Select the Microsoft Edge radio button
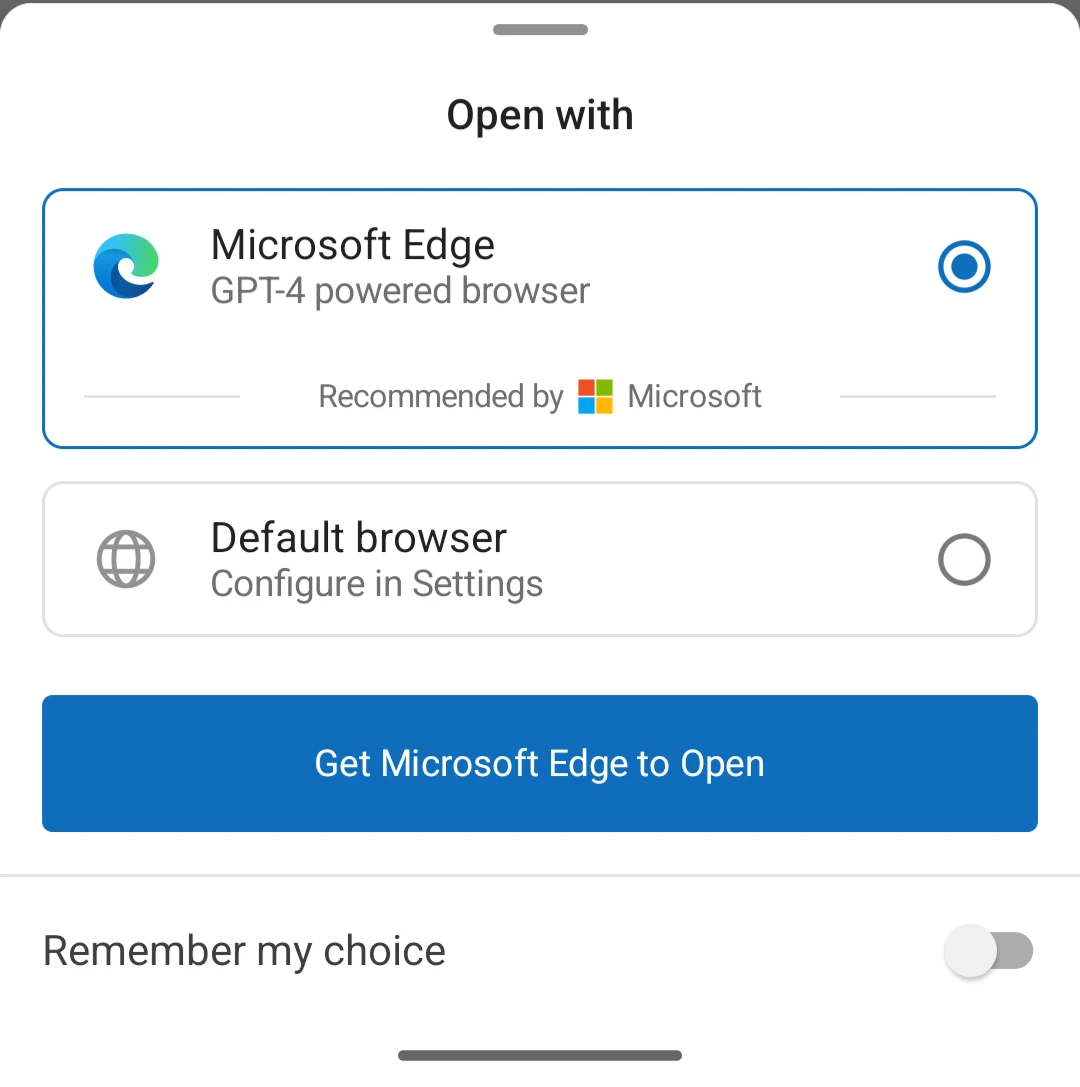Viewport: 1080px width, 1087px height. point(964,267)
